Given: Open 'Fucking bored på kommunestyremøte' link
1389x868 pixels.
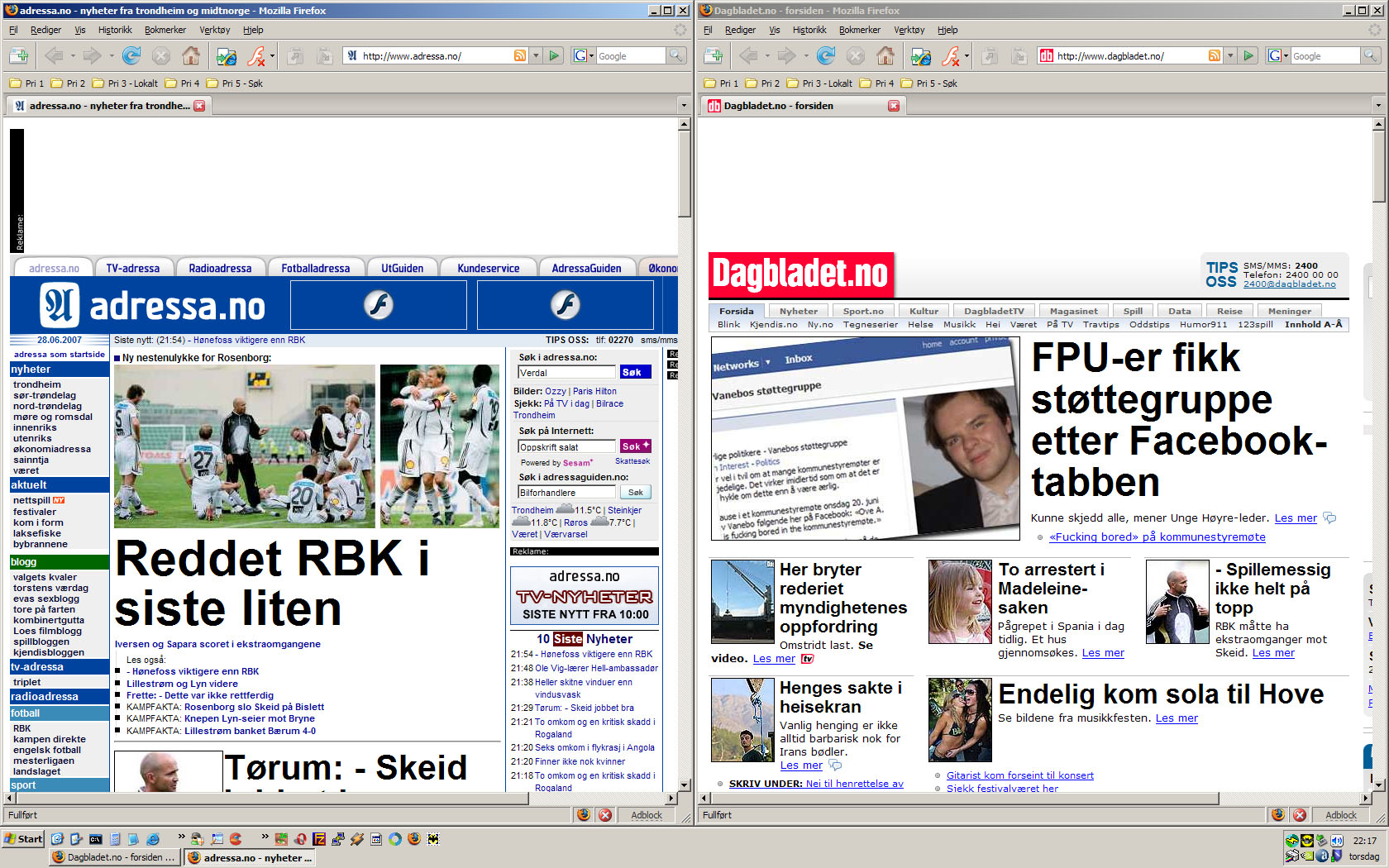Looking at the screenshot, I should tap(1157, 537).
